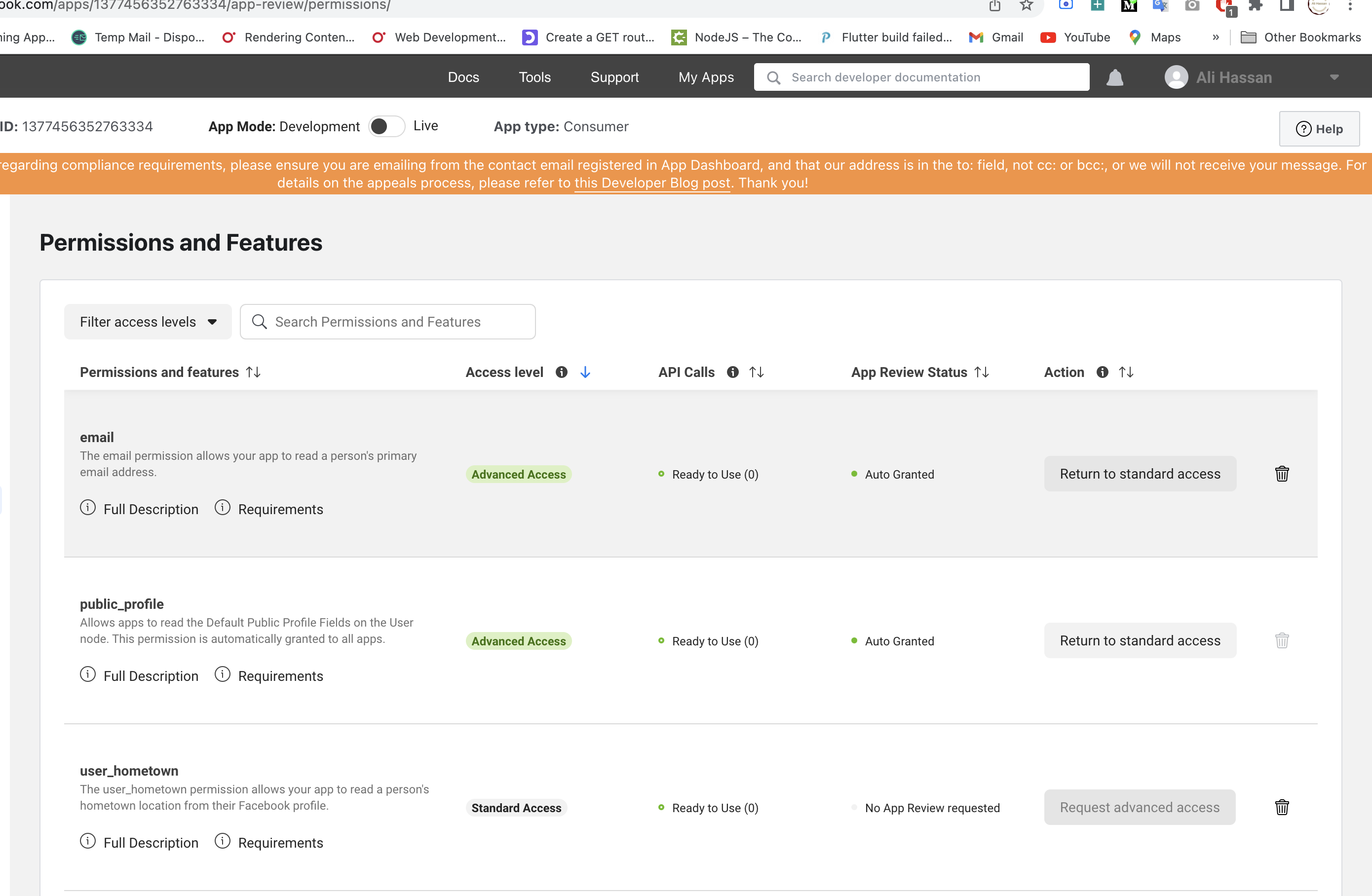Click the Access level info icon
The height and width of the screenshot is (896, 1372).
(x=562, y=372)
